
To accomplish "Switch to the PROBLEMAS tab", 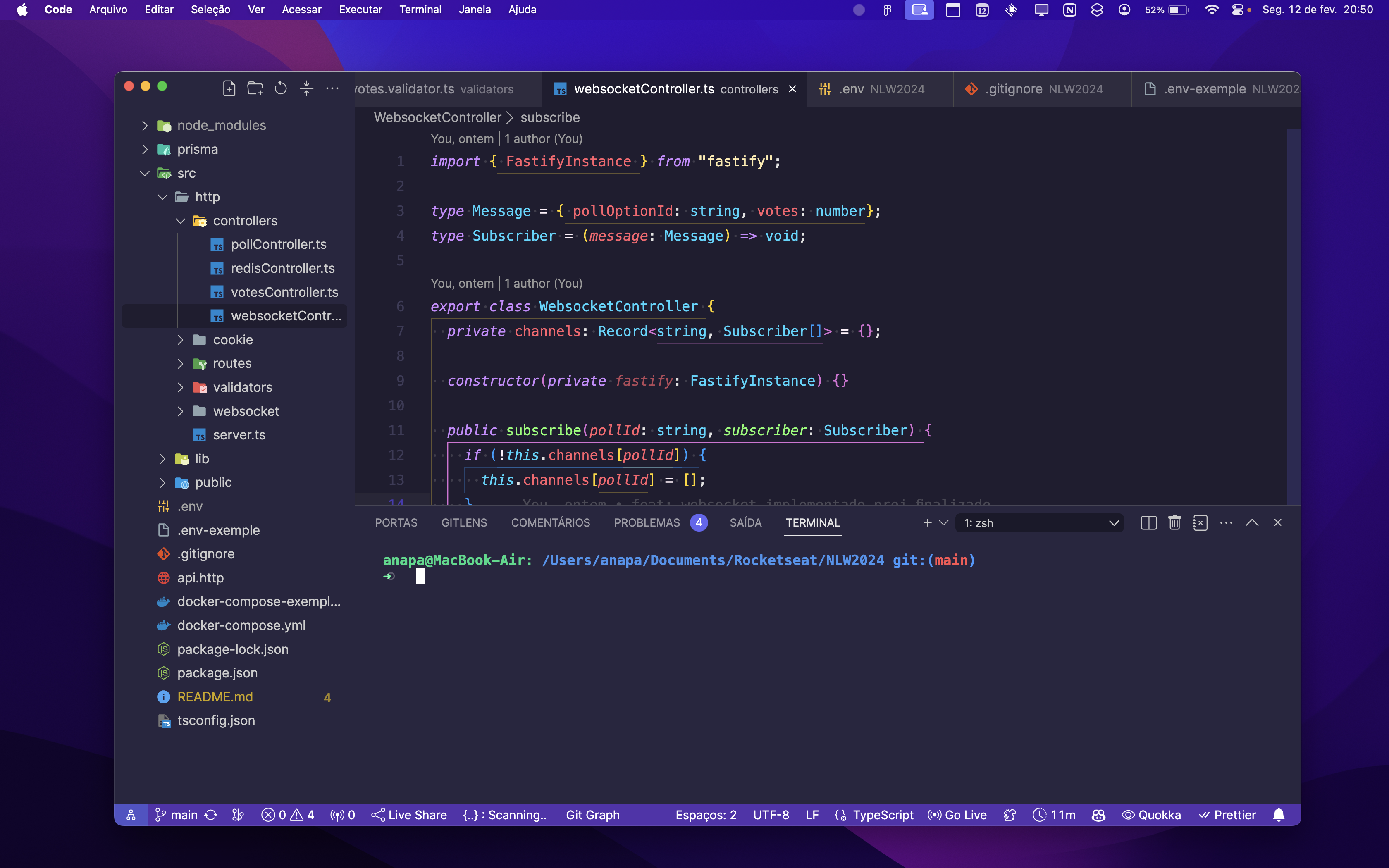I will [x=647, y=522].
